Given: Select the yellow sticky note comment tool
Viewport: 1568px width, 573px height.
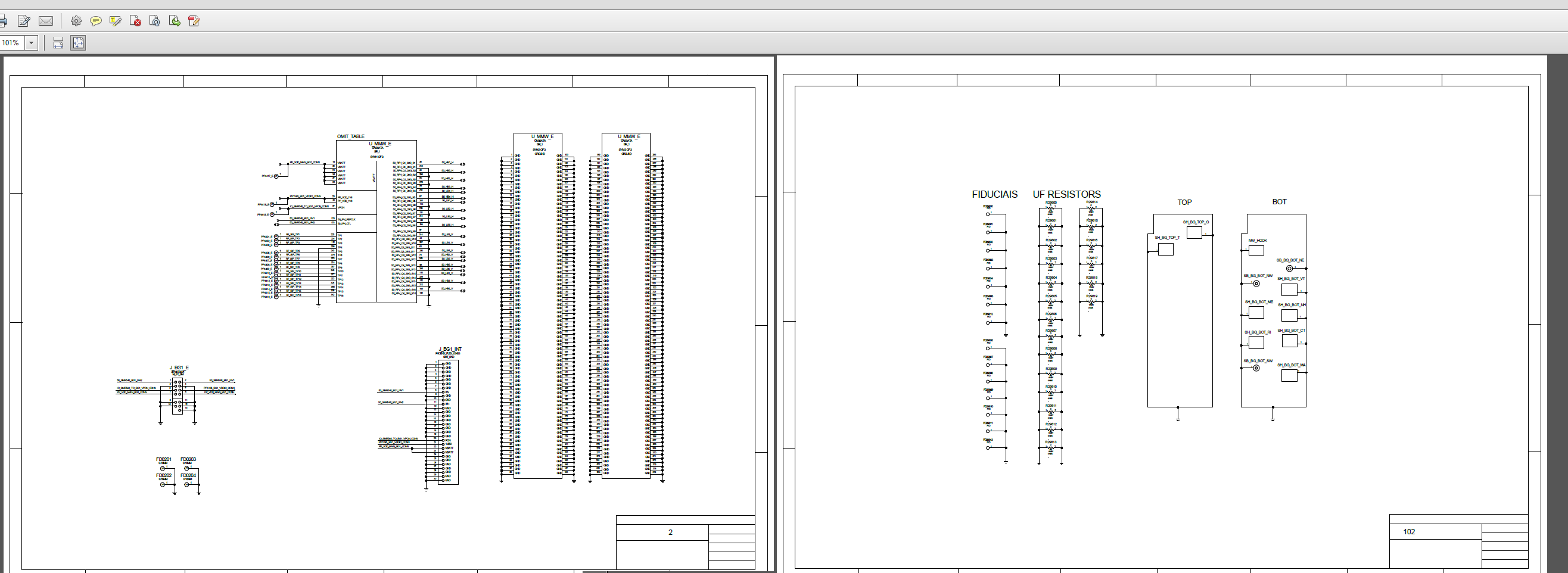Looking at the screenshot, I should coord(95,21).
